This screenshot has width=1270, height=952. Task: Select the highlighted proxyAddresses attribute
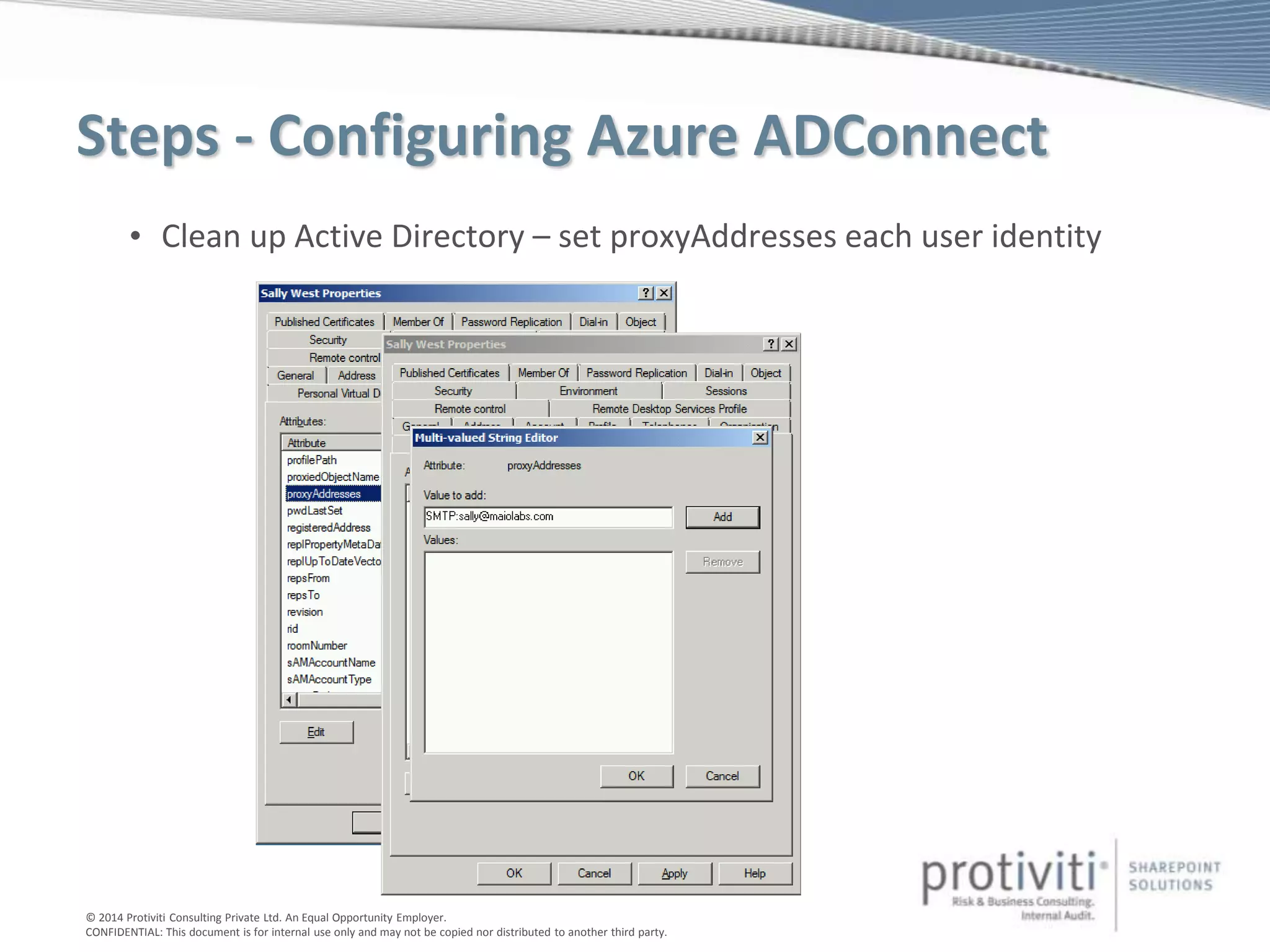[x=333, y=494]
